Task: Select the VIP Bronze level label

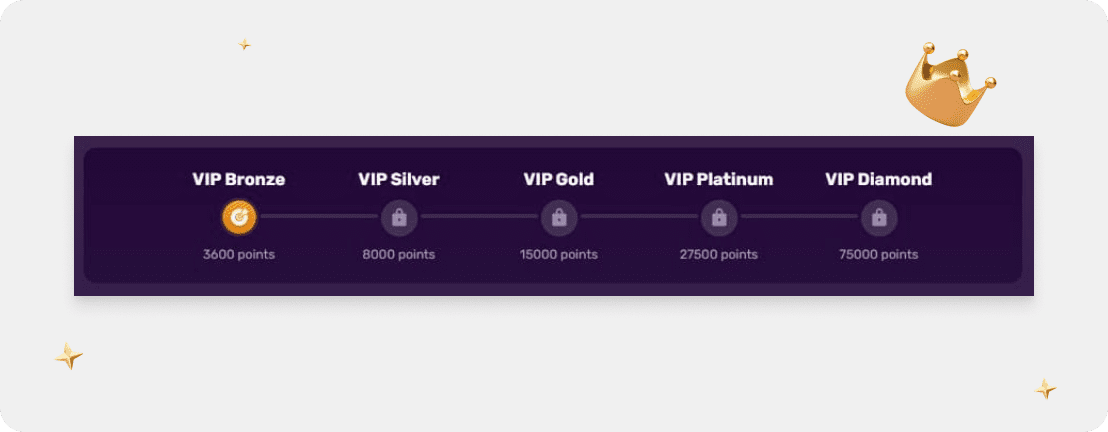Action: 239,180
